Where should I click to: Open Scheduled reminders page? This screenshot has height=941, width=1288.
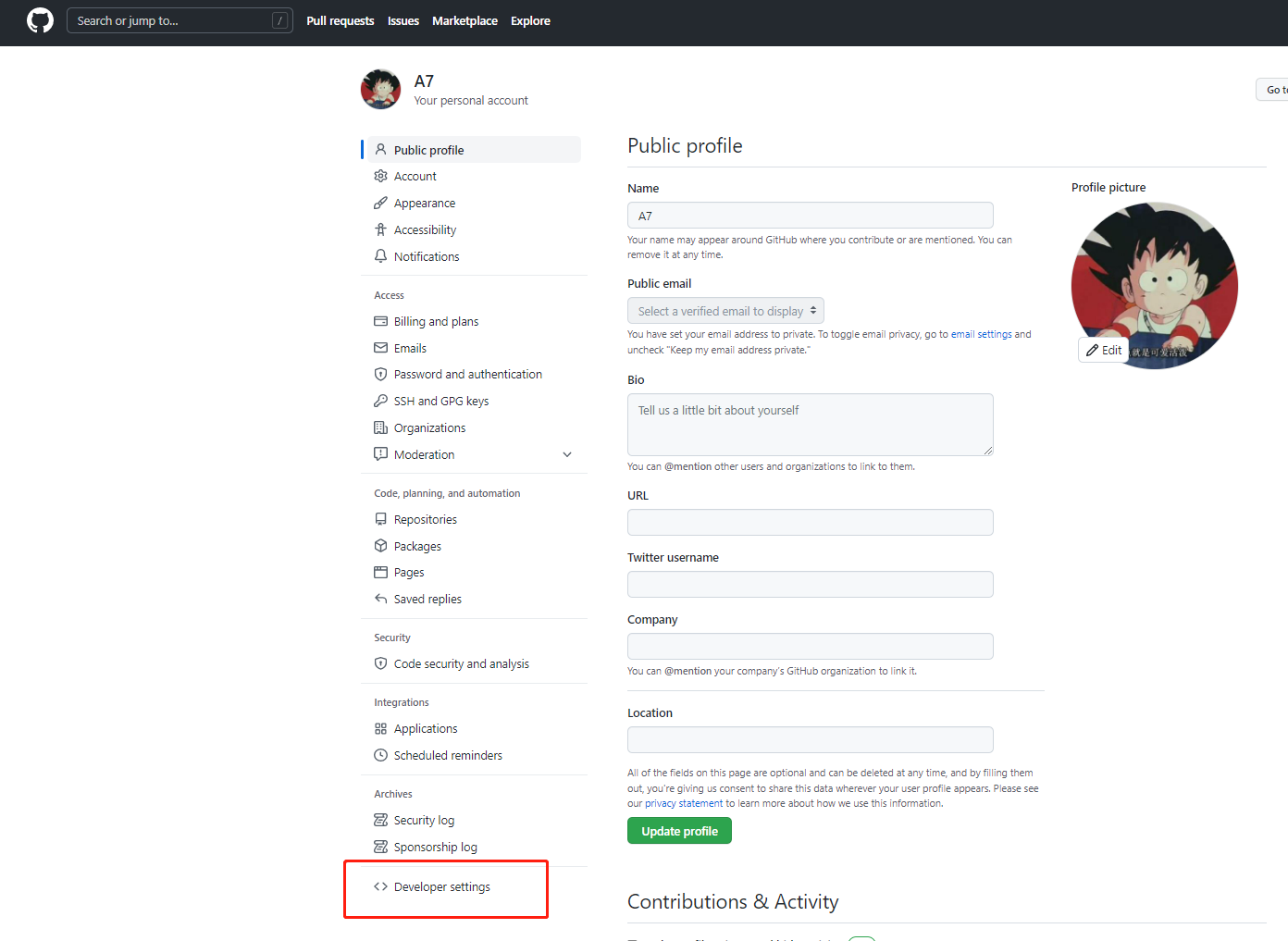click(448, 755)
